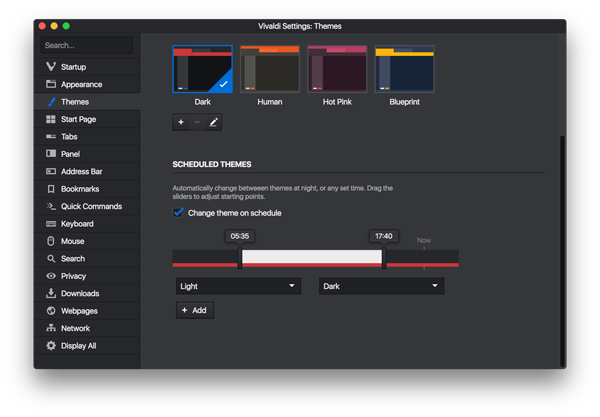Click the command prompt icon for Quick Commands
Viewport: 600px width, 417px height.
[51, 206]
